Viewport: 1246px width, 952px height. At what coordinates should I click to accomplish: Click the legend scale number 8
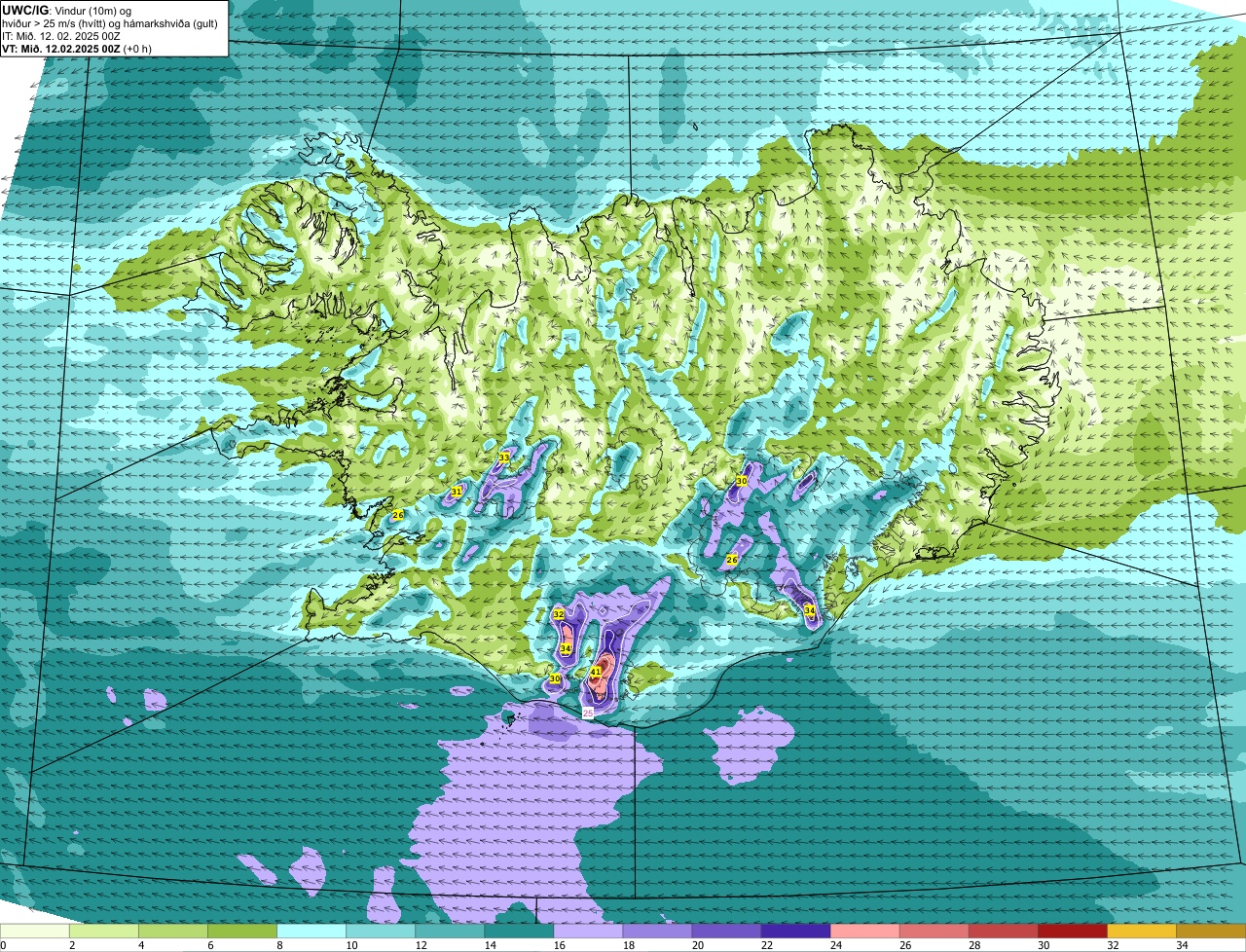[x=279, y=945]
